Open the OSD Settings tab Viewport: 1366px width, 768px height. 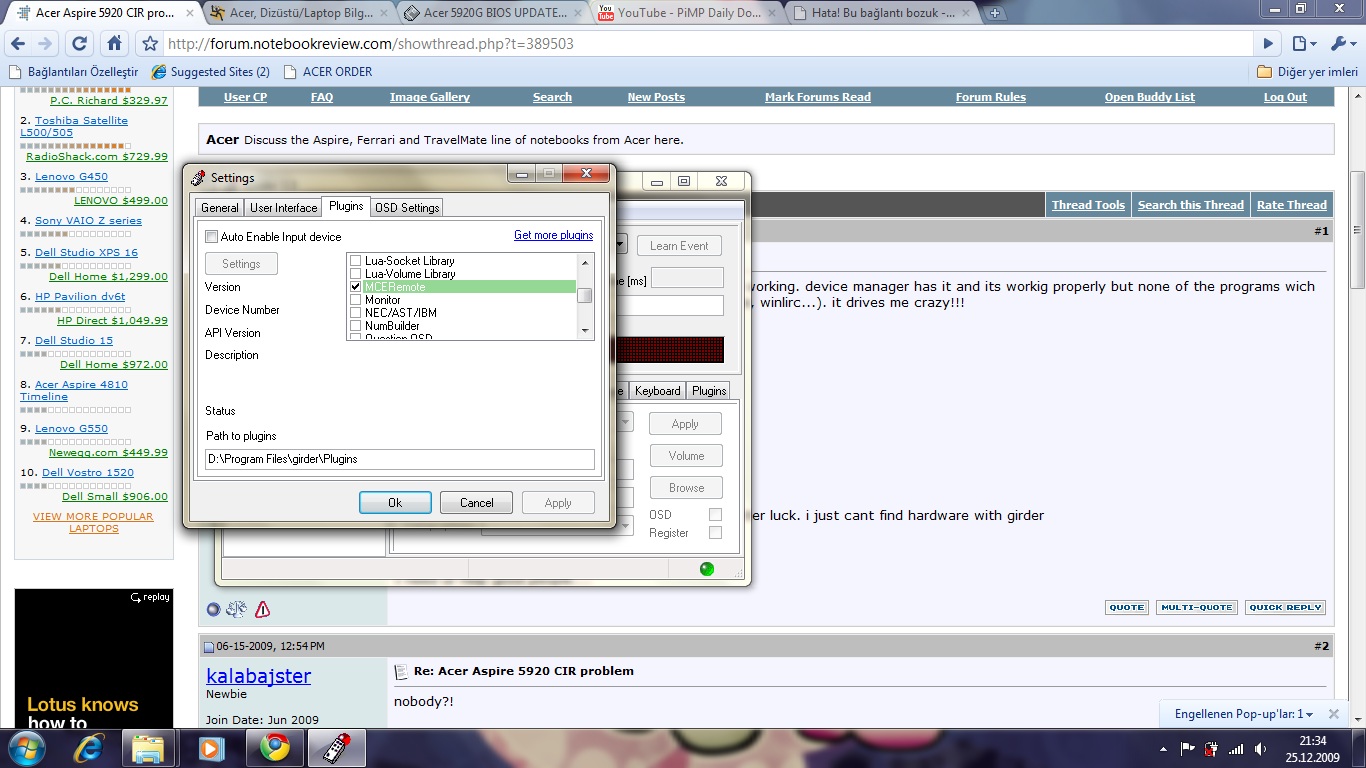407,208
